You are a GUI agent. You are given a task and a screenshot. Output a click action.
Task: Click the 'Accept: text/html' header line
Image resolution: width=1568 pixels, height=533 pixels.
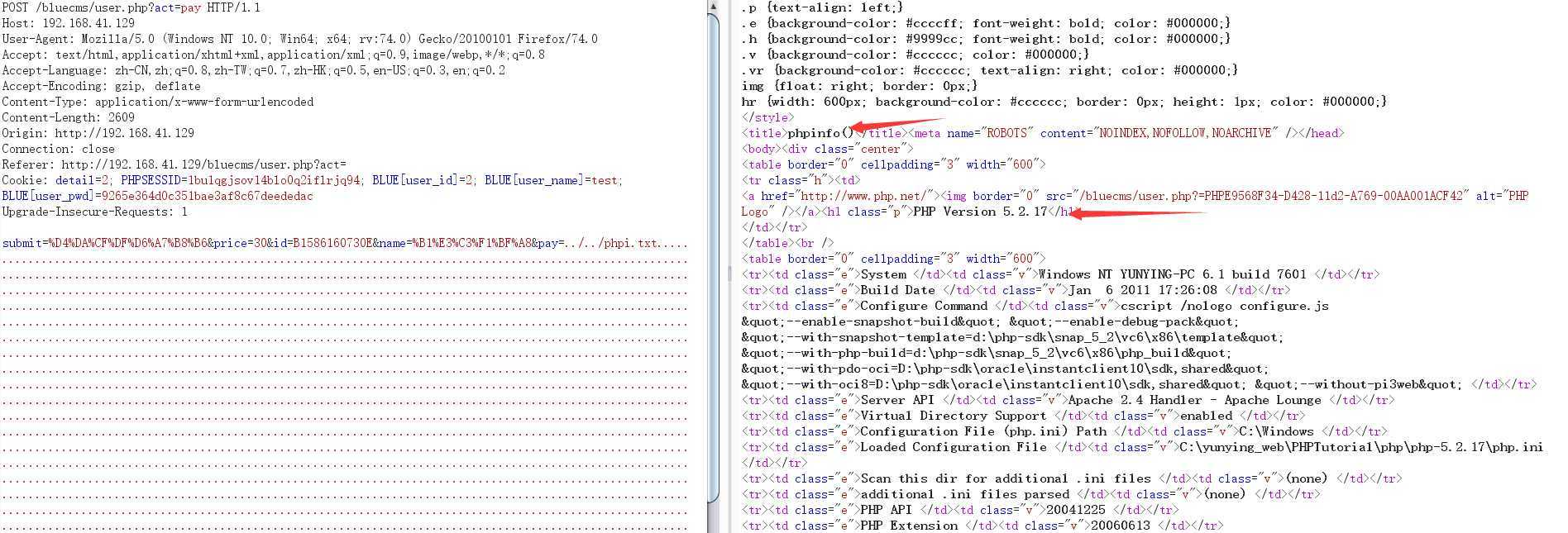[x=273, y=55]
